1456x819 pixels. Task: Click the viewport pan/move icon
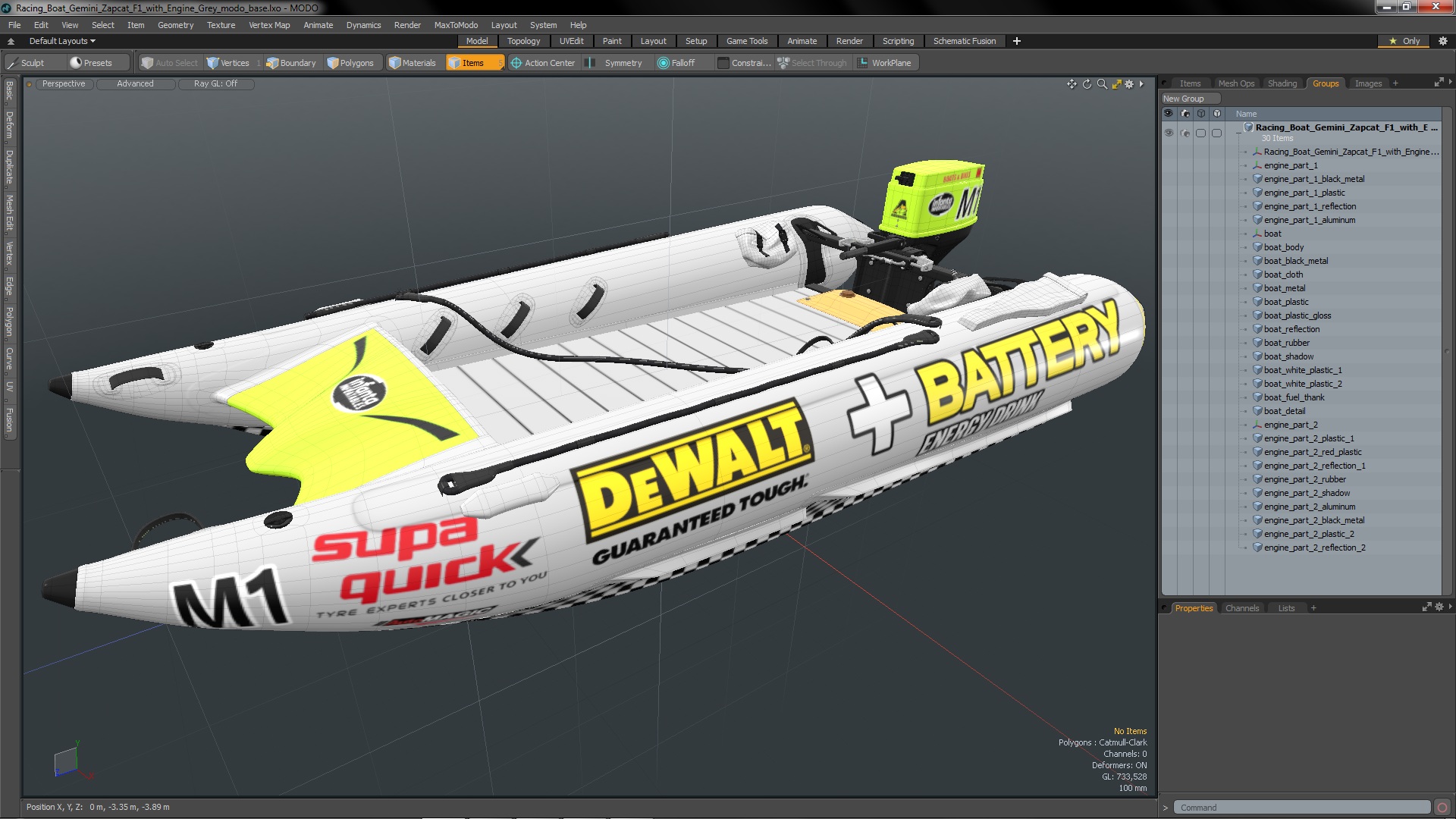[1072, 84]
